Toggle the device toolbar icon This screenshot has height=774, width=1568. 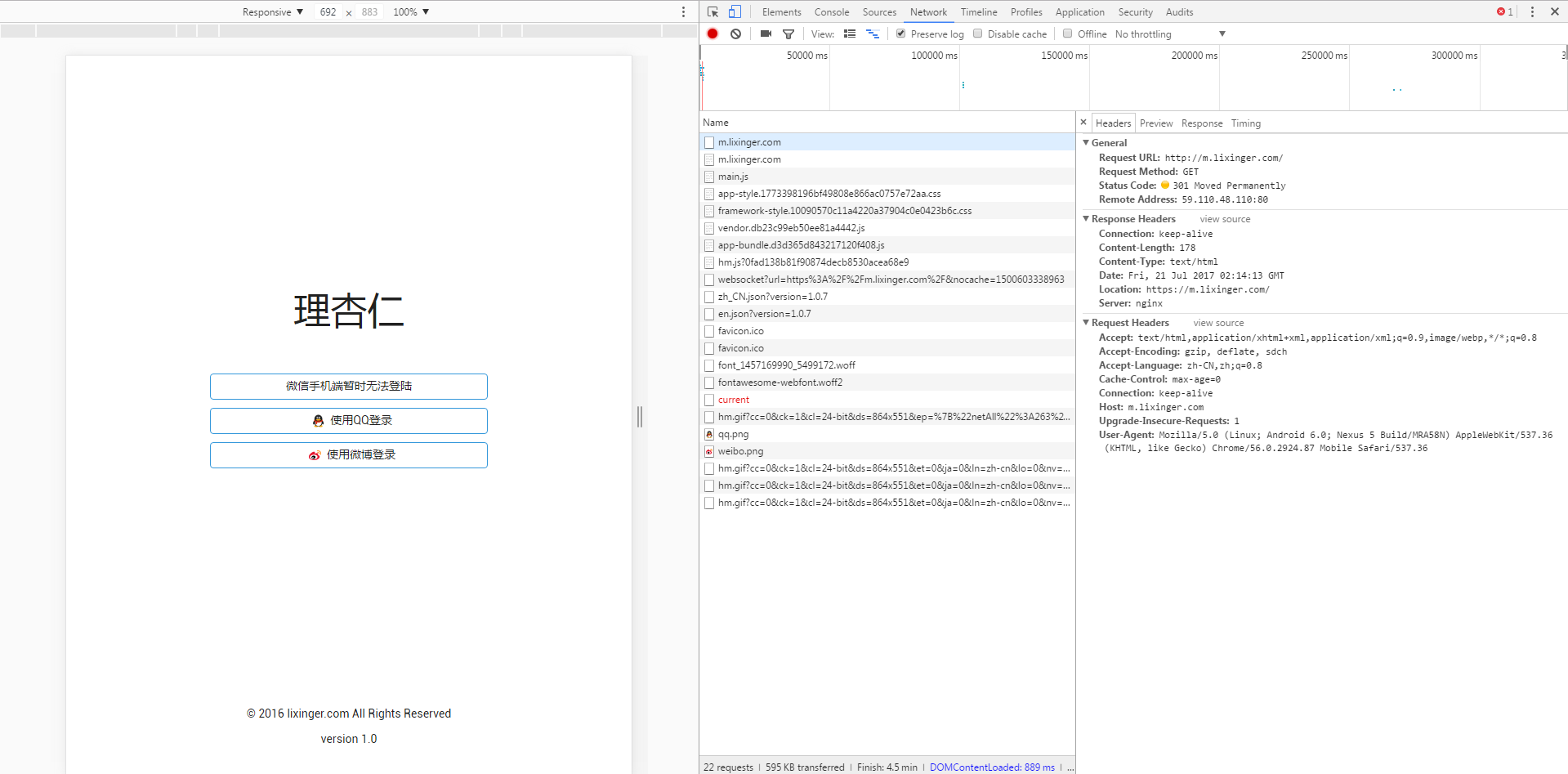(x=735, y=11)
